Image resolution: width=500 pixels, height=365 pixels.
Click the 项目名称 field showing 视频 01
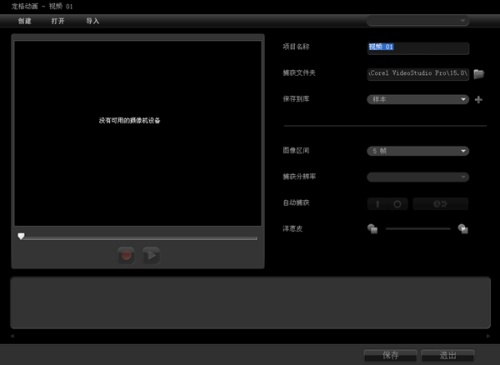pyautogui.click(x=418, y=48)
